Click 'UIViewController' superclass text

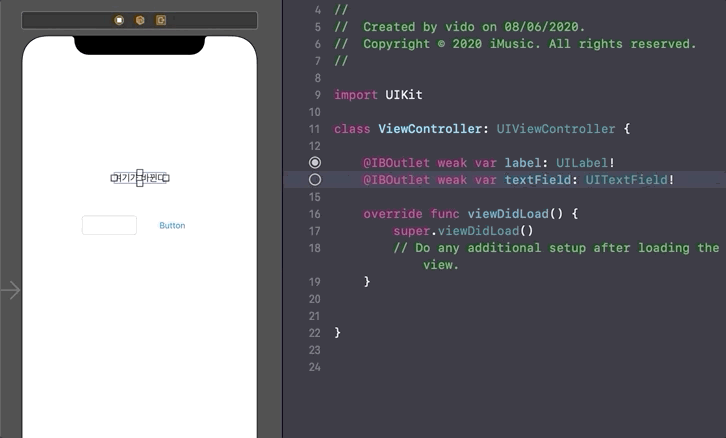click(556, 129)
